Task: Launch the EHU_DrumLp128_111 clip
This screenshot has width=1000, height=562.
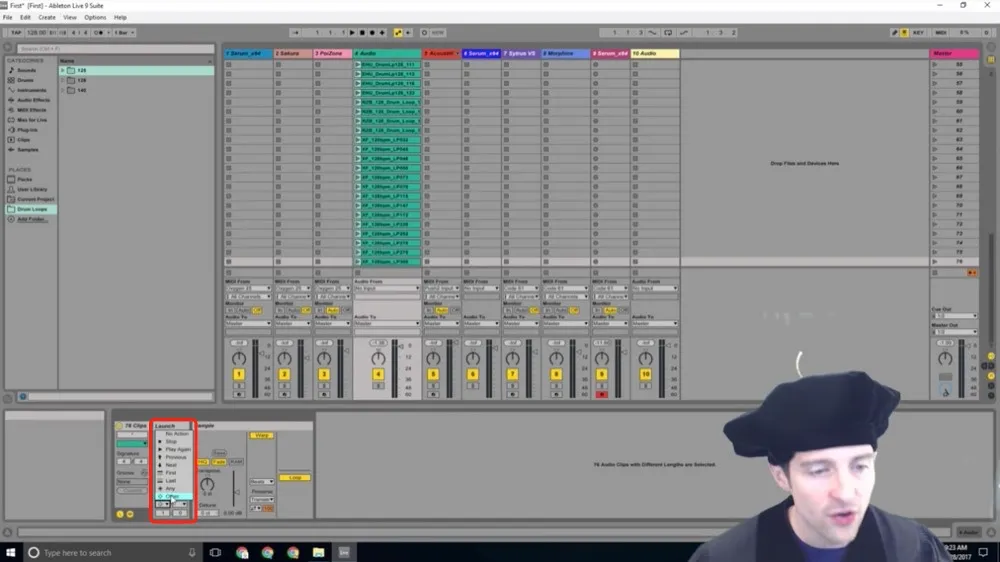Action: [358, 64]
